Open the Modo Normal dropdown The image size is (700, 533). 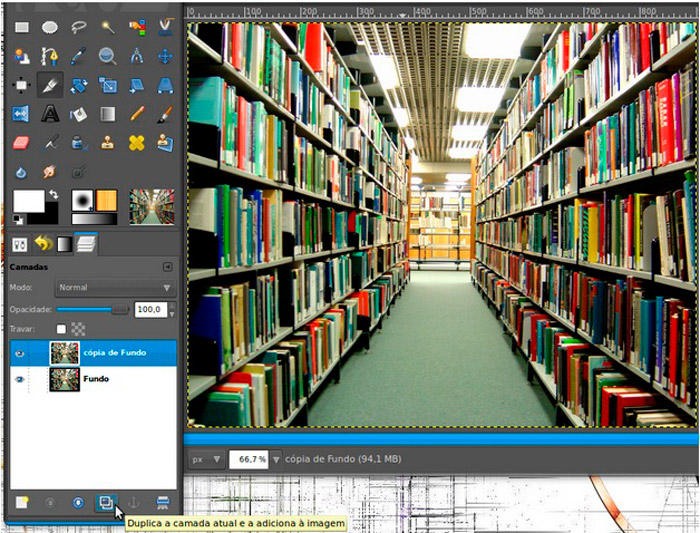115,287
